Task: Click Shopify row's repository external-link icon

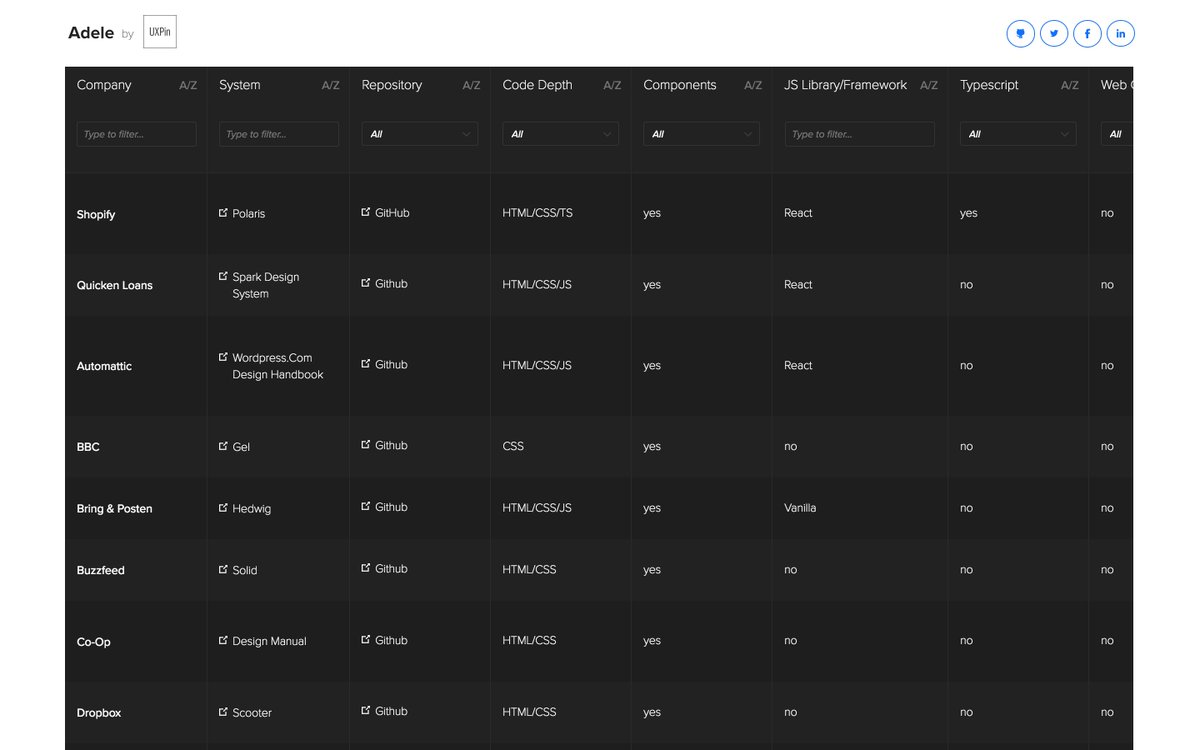Action: point(366,212)
